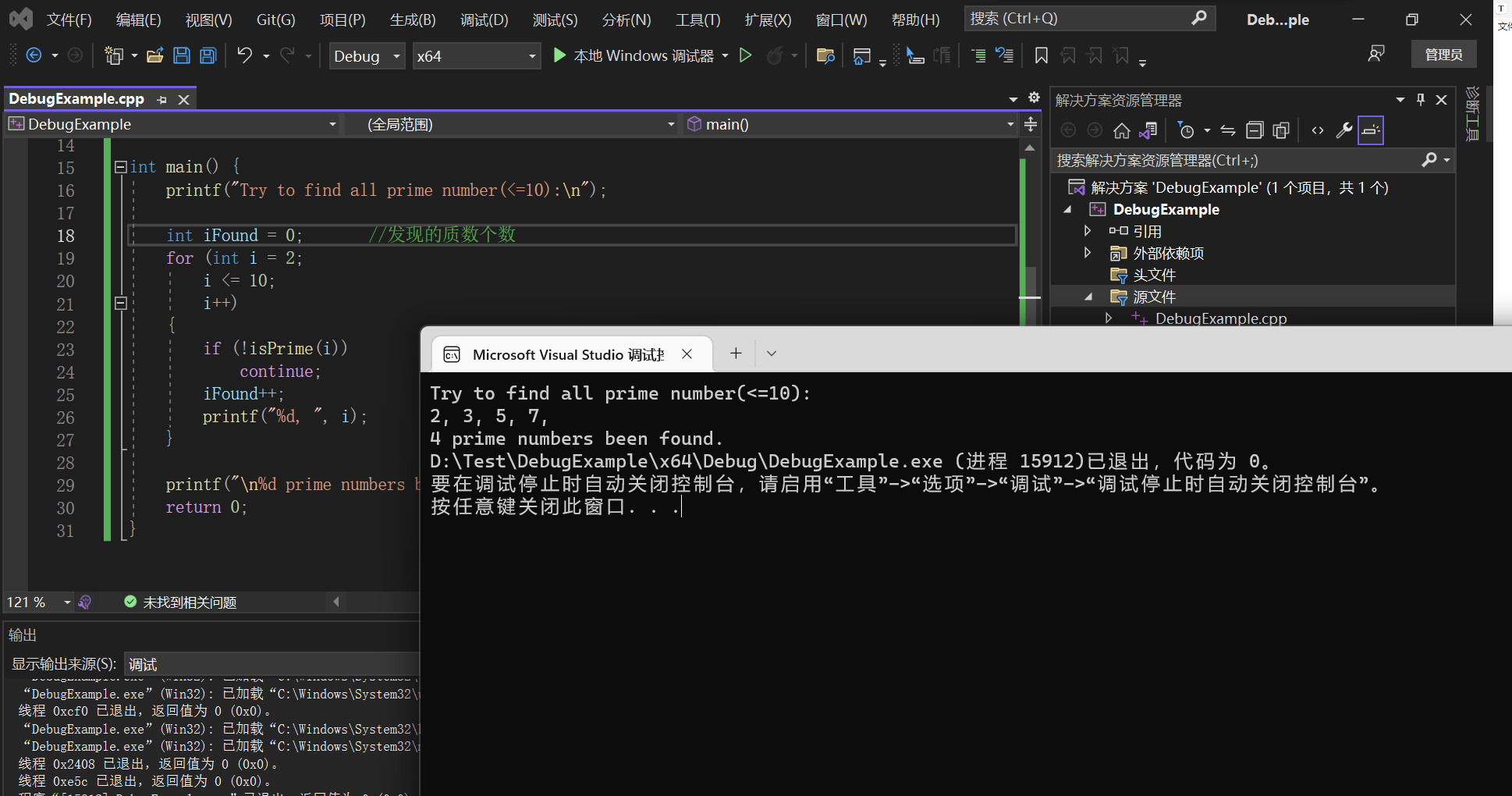Viewport: 1512px width, 796px height.
Task: Switch views using the Solution Explorer views icon
Action: tap(1148, 130)
